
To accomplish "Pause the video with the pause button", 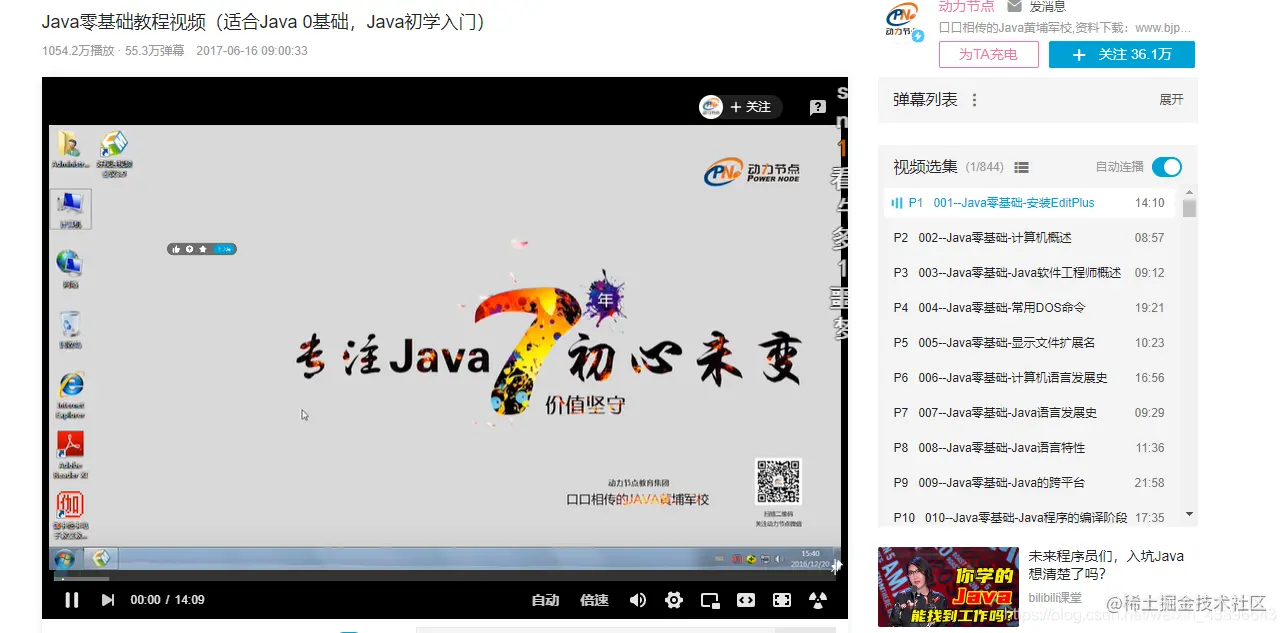I will (72, 600).
